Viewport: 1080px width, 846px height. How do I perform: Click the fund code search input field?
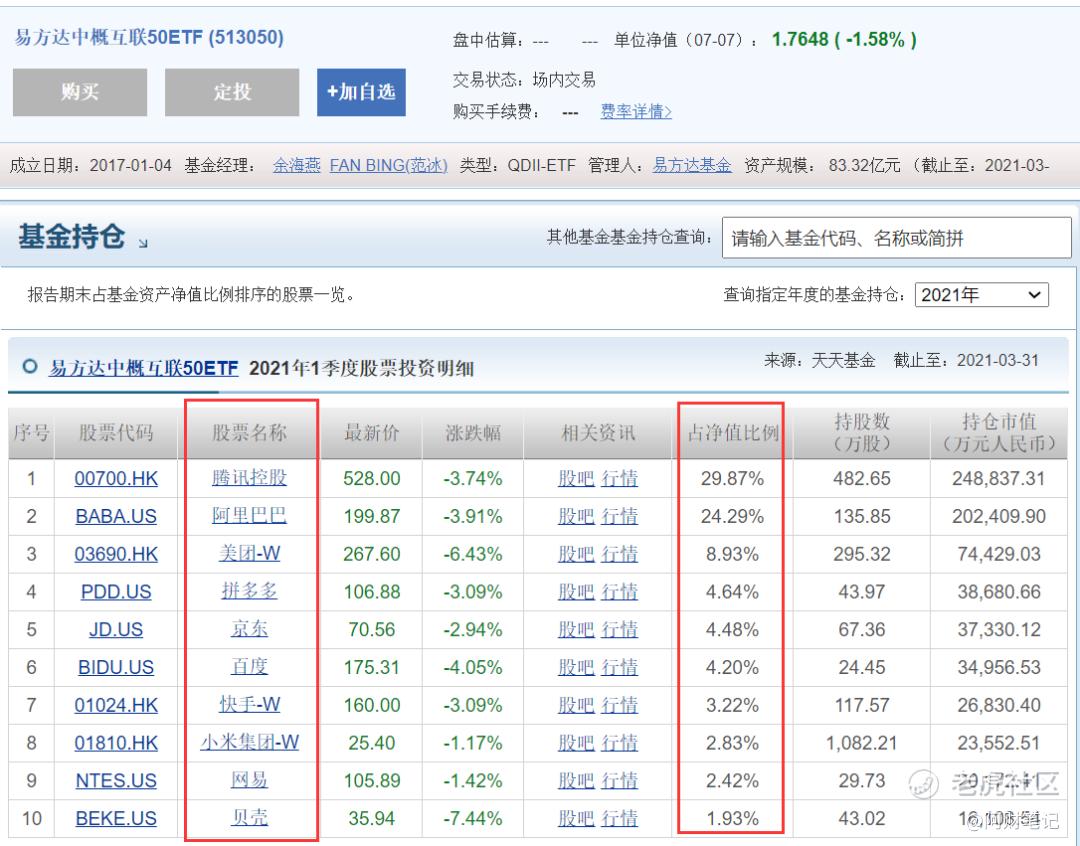click(896, 238)
